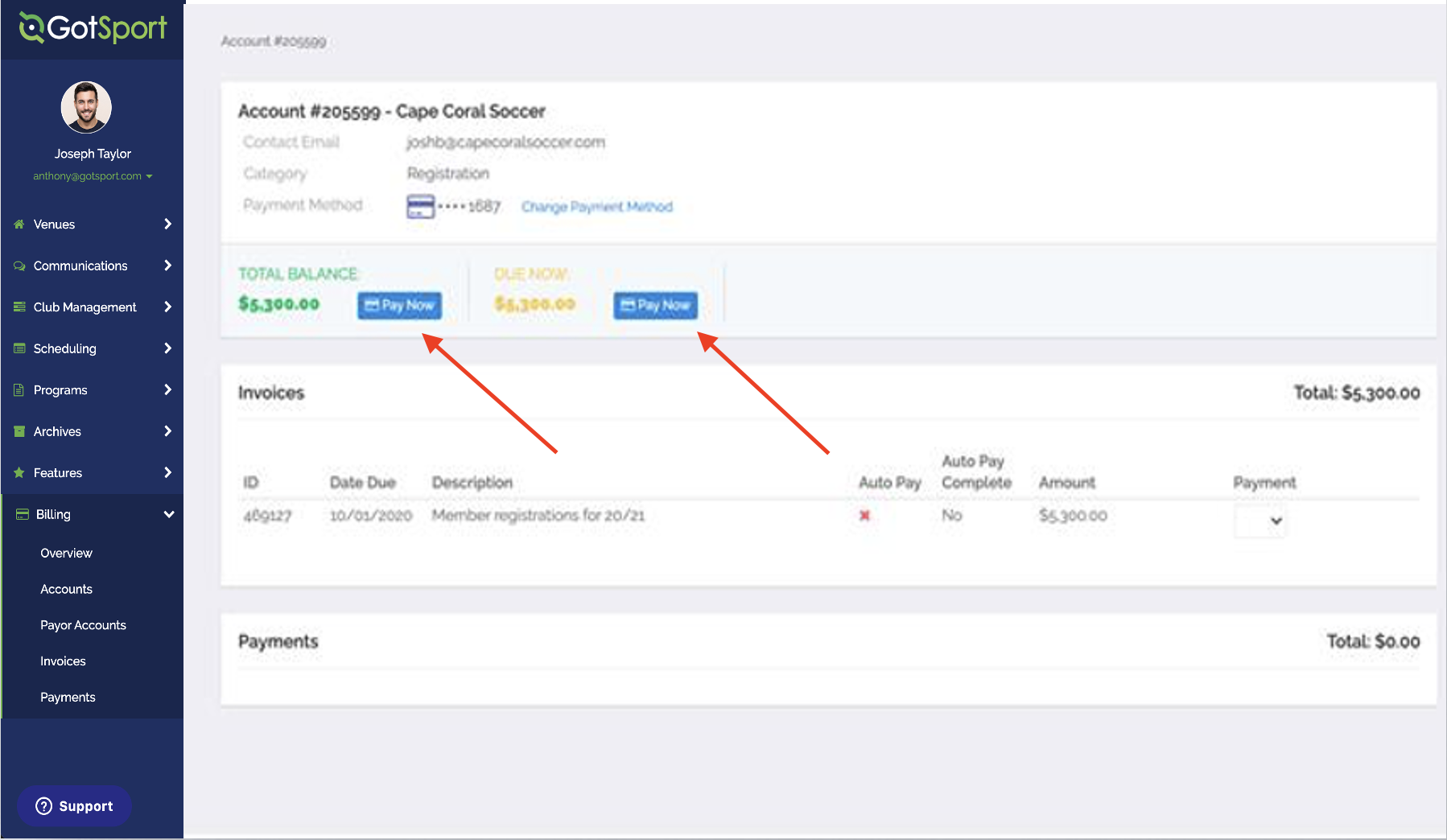
Task: Open the Venues menu item
Action: [x=92, y=224]
